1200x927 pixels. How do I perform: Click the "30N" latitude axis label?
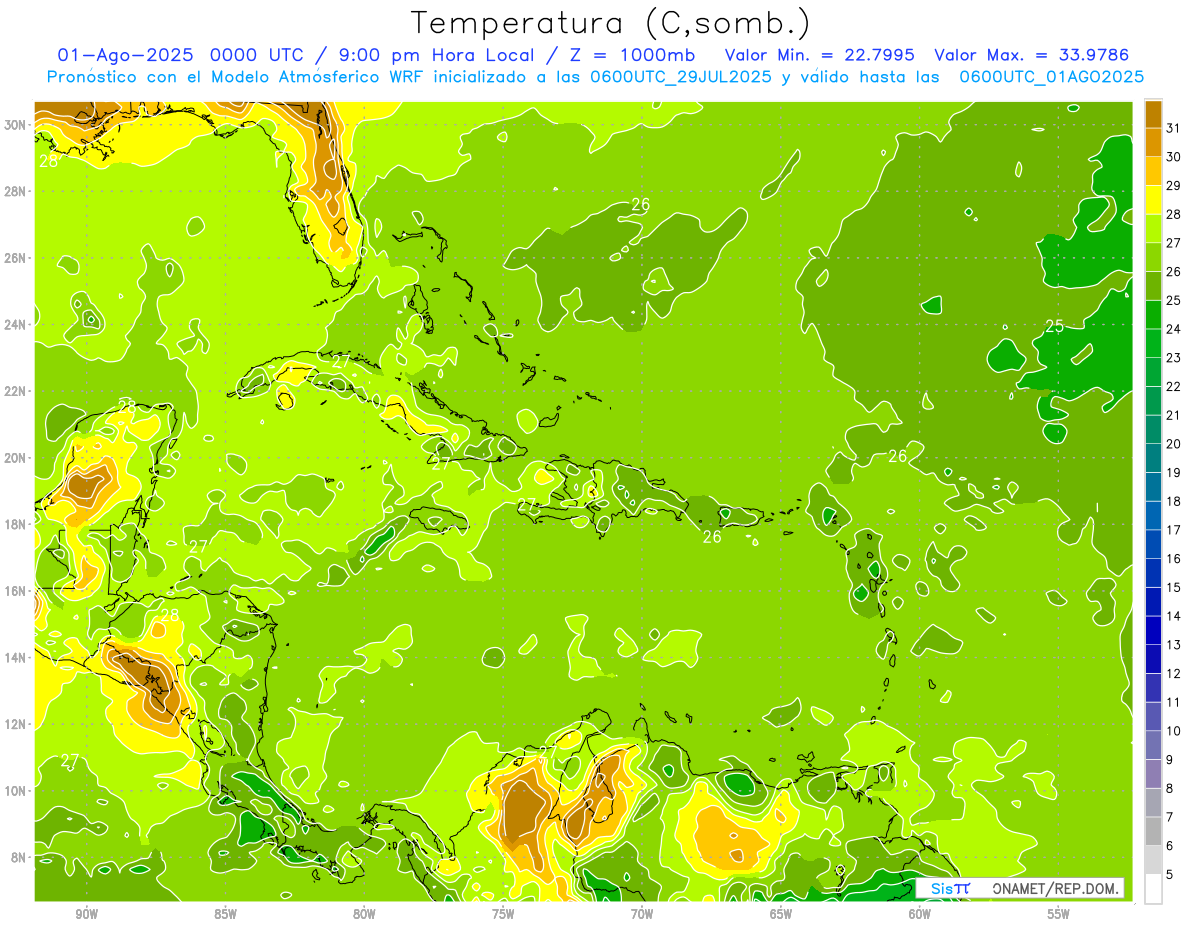17,124
